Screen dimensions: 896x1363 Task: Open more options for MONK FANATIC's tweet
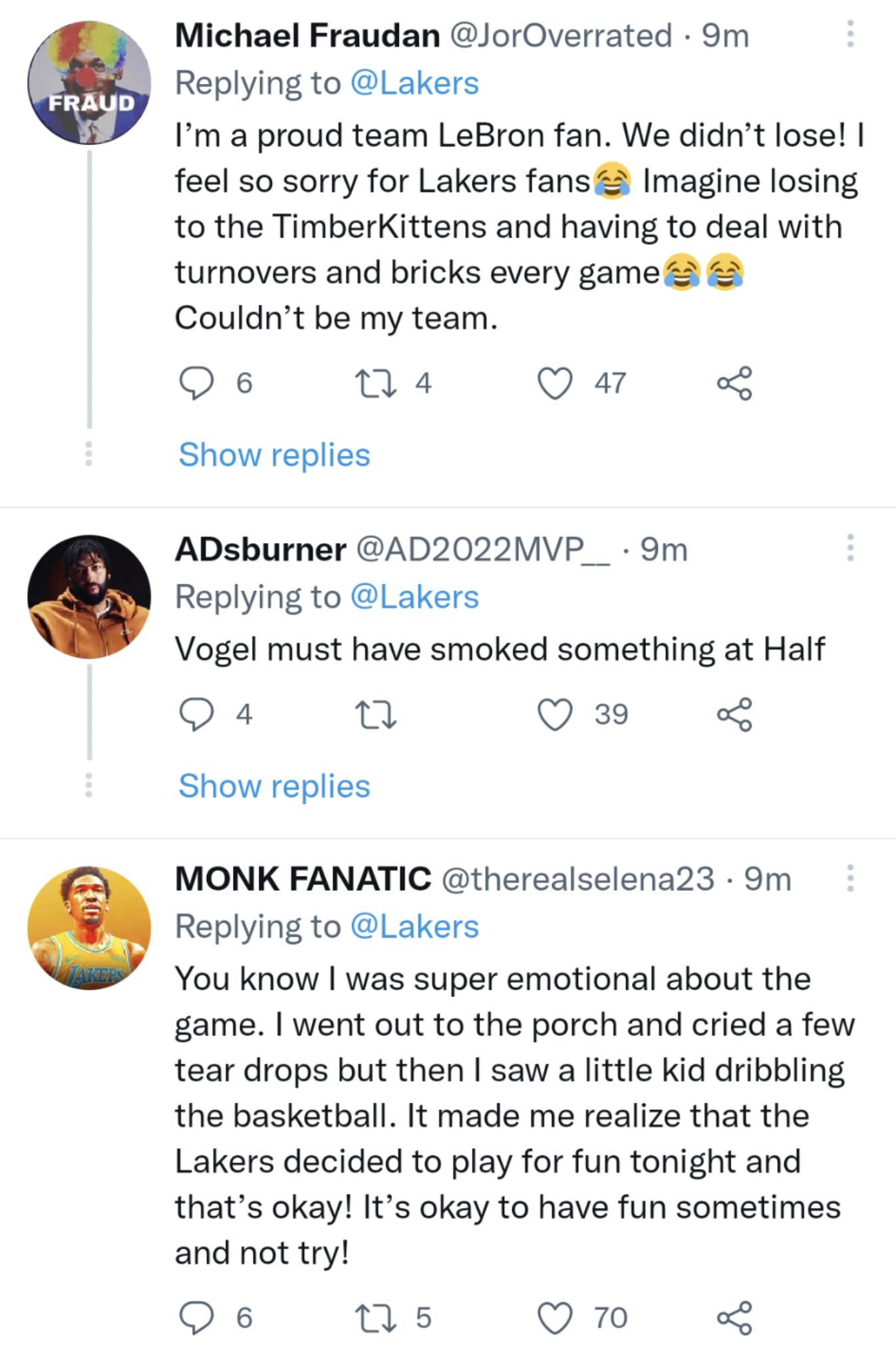point(850,878)
